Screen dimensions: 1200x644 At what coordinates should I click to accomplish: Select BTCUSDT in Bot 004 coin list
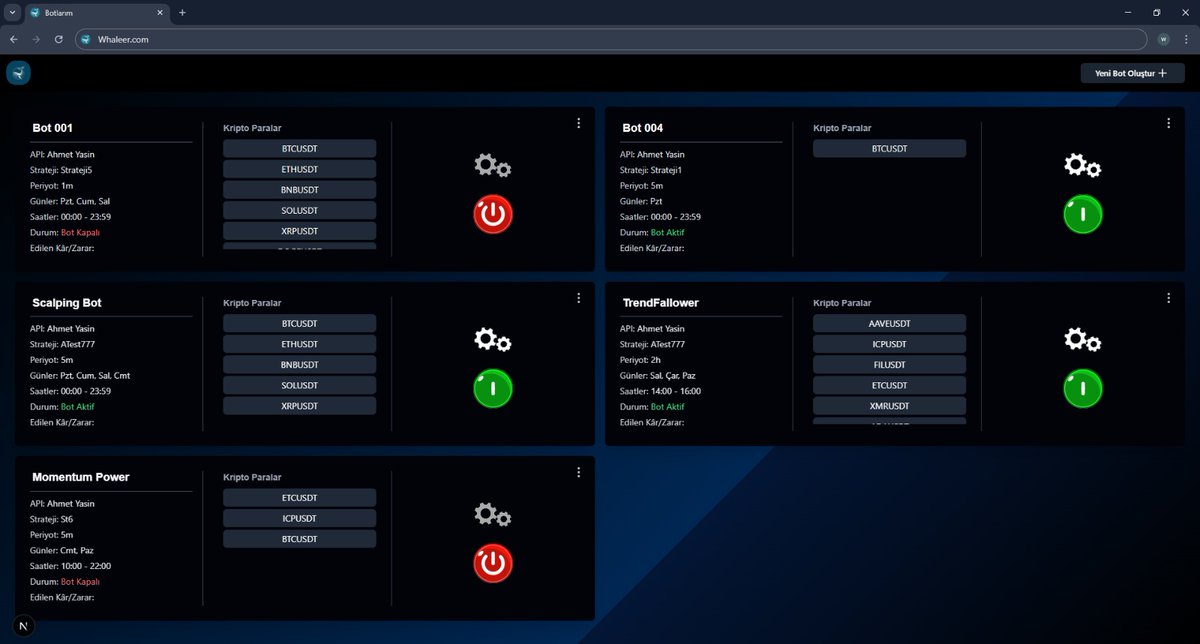coord(890,148)
